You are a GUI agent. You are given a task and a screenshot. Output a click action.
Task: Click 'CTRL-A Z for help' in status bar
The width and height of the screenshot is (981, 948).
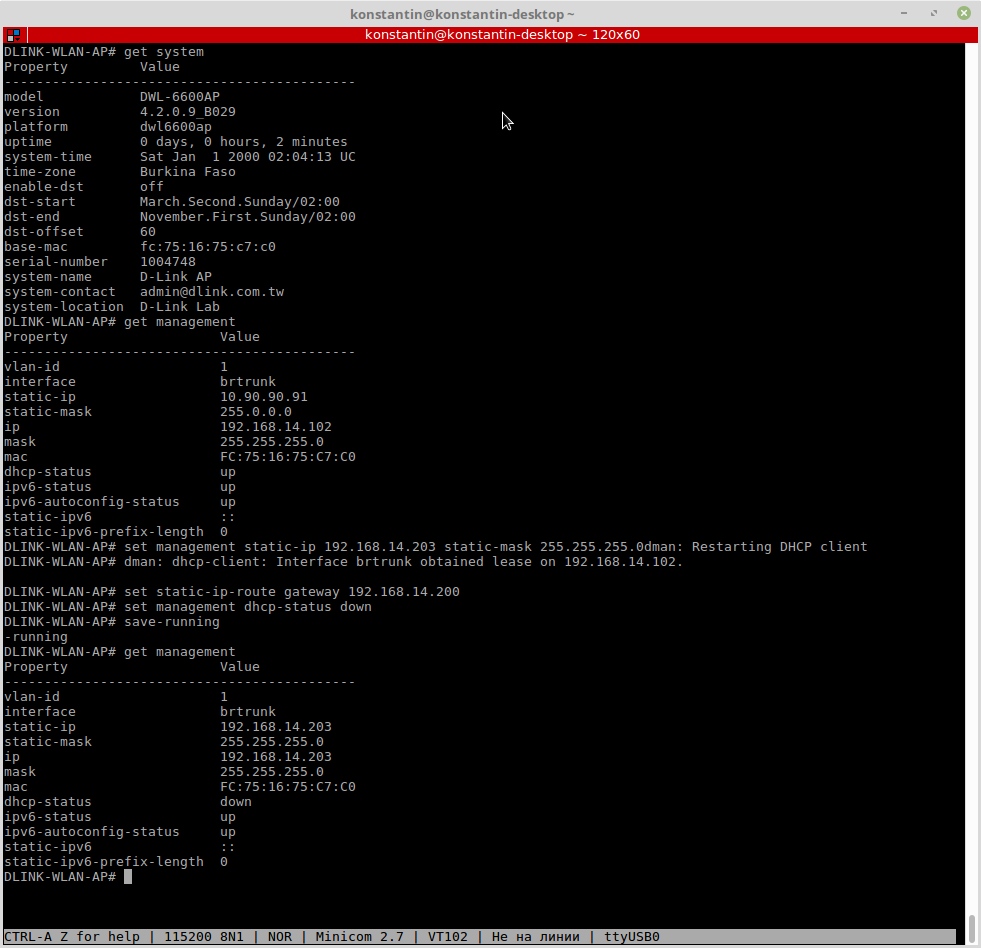coord(71,937)
